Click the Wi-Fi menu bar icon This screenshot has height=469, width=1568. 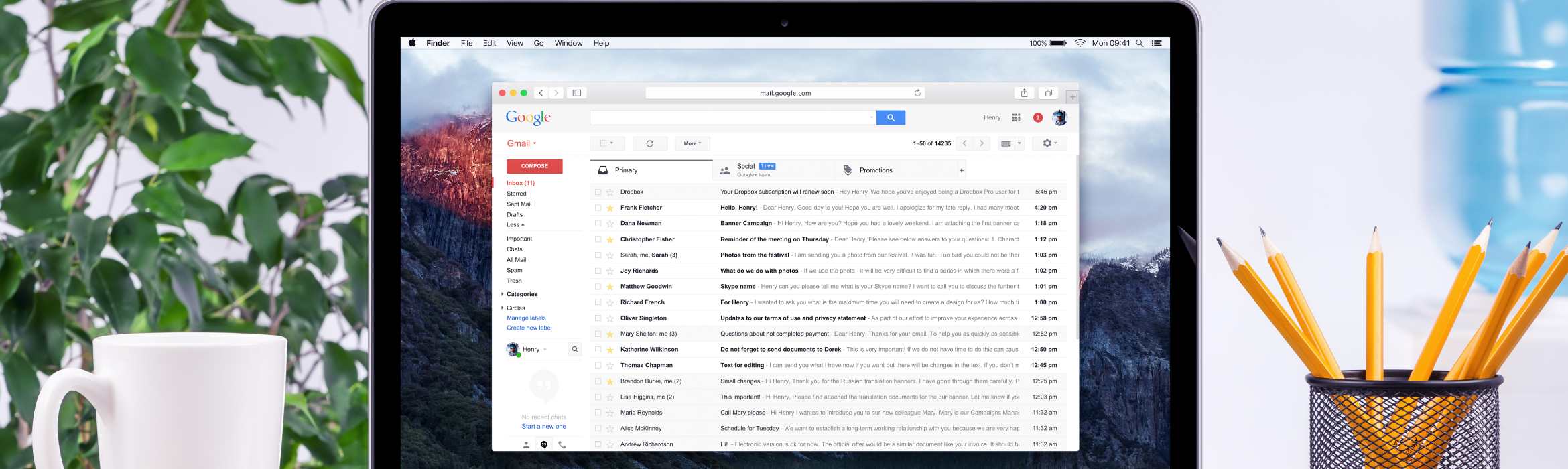tap(1080, 43)
